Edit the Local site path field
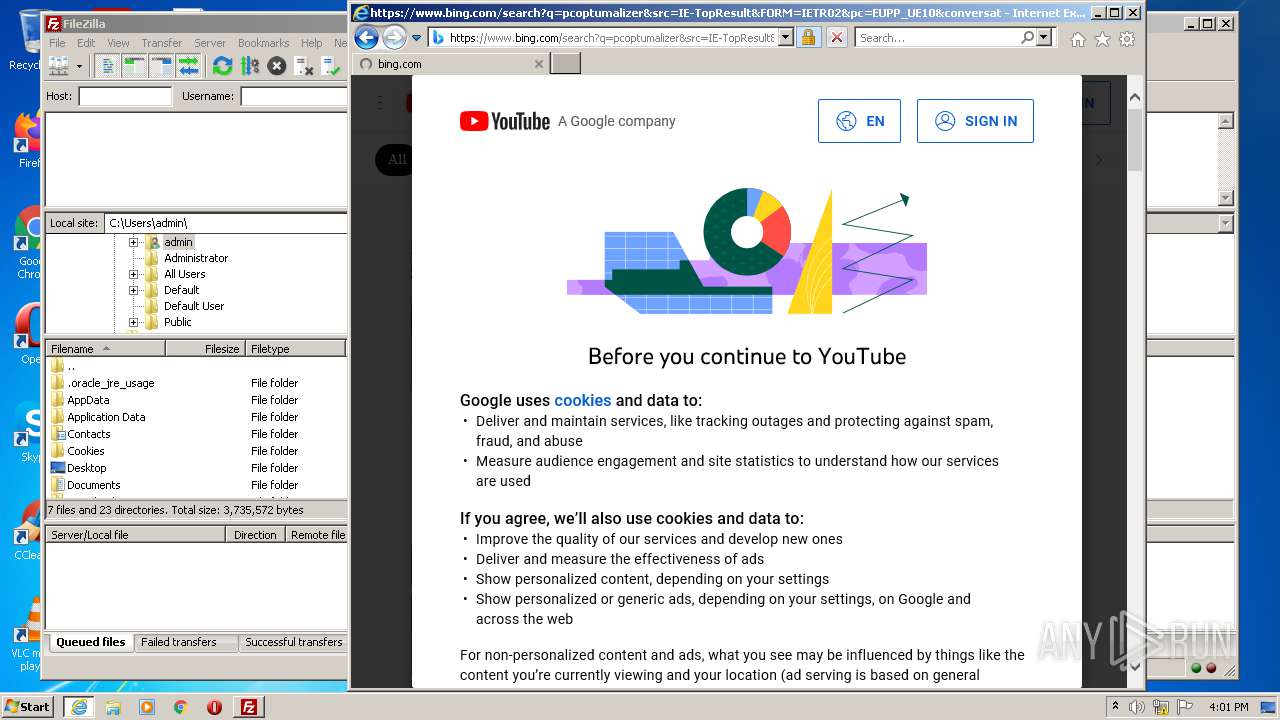The image size is (1280, 720). tap(225, 223)
